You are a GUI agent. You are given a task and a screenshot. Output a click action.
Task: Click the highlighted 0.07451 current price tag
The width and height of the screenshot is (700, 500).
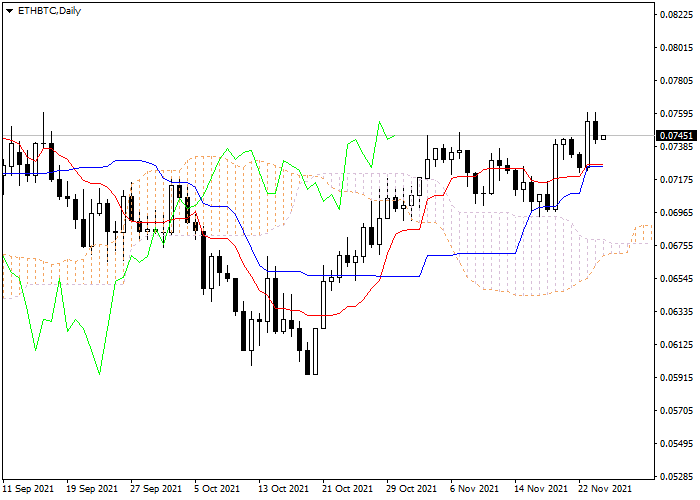(674, 136)
